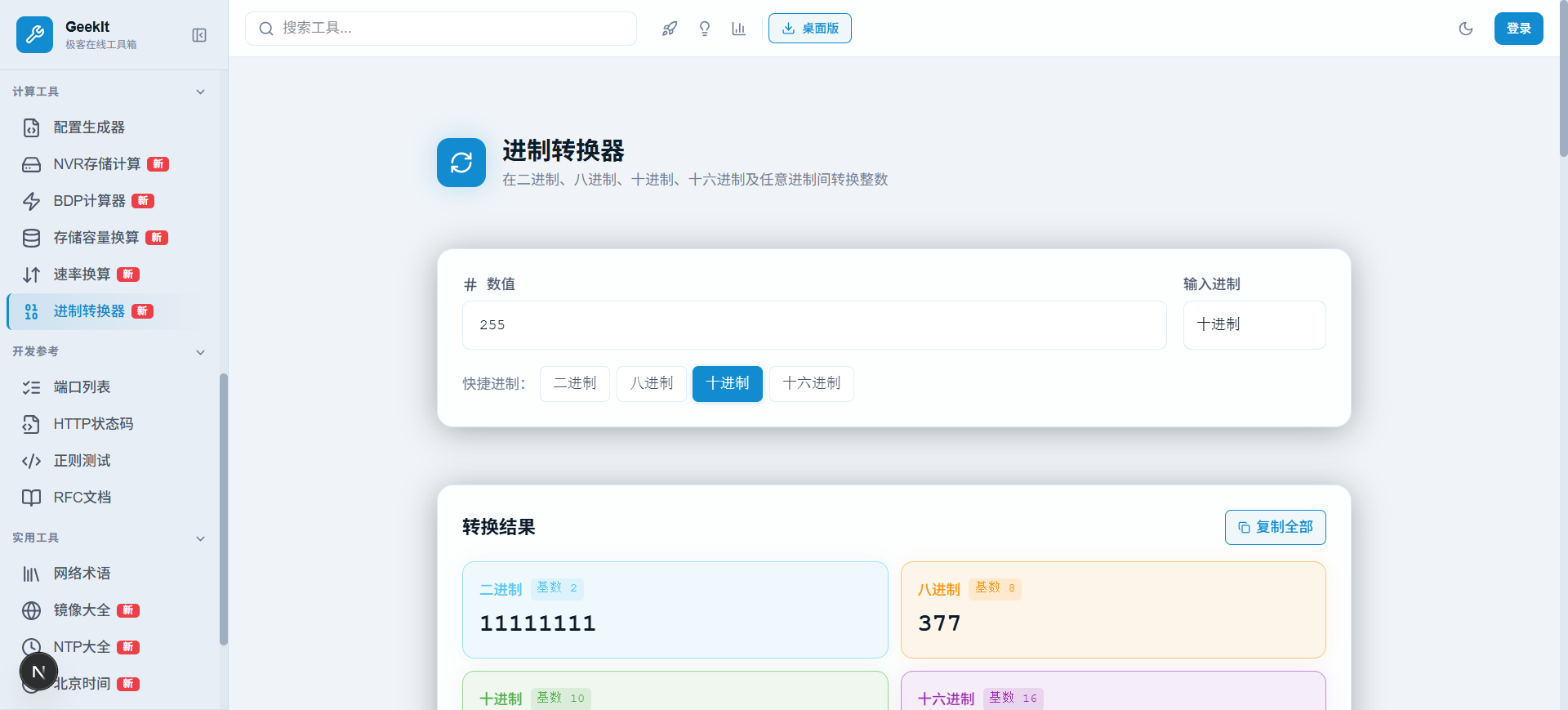1568x710 pixels.
Task: Click the 新 badge next to 进制转换器
Action: click(142, 311)
